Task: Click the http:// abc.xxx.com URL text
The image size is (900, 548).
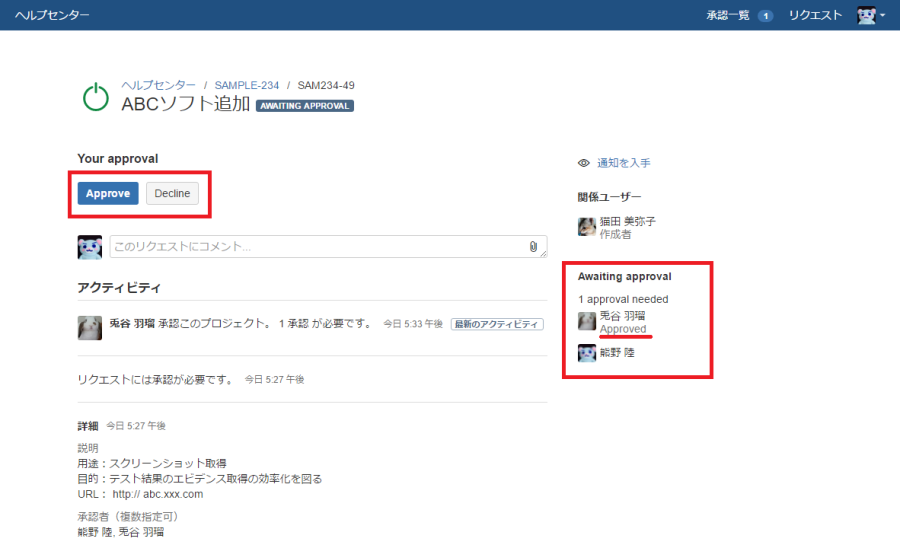Action: click(157, 494)
